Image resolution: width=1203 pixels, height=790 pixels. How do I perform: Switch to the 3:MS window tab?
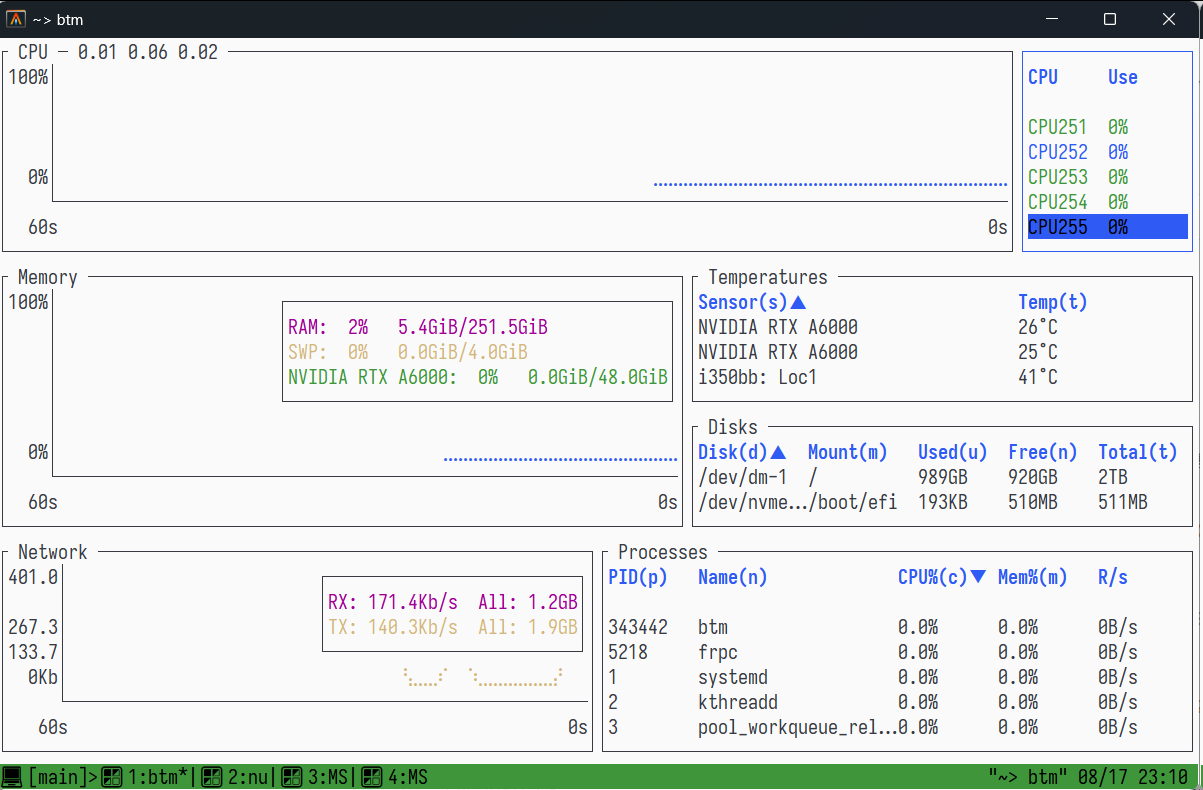pyautogui.click(x=328, y=777)
